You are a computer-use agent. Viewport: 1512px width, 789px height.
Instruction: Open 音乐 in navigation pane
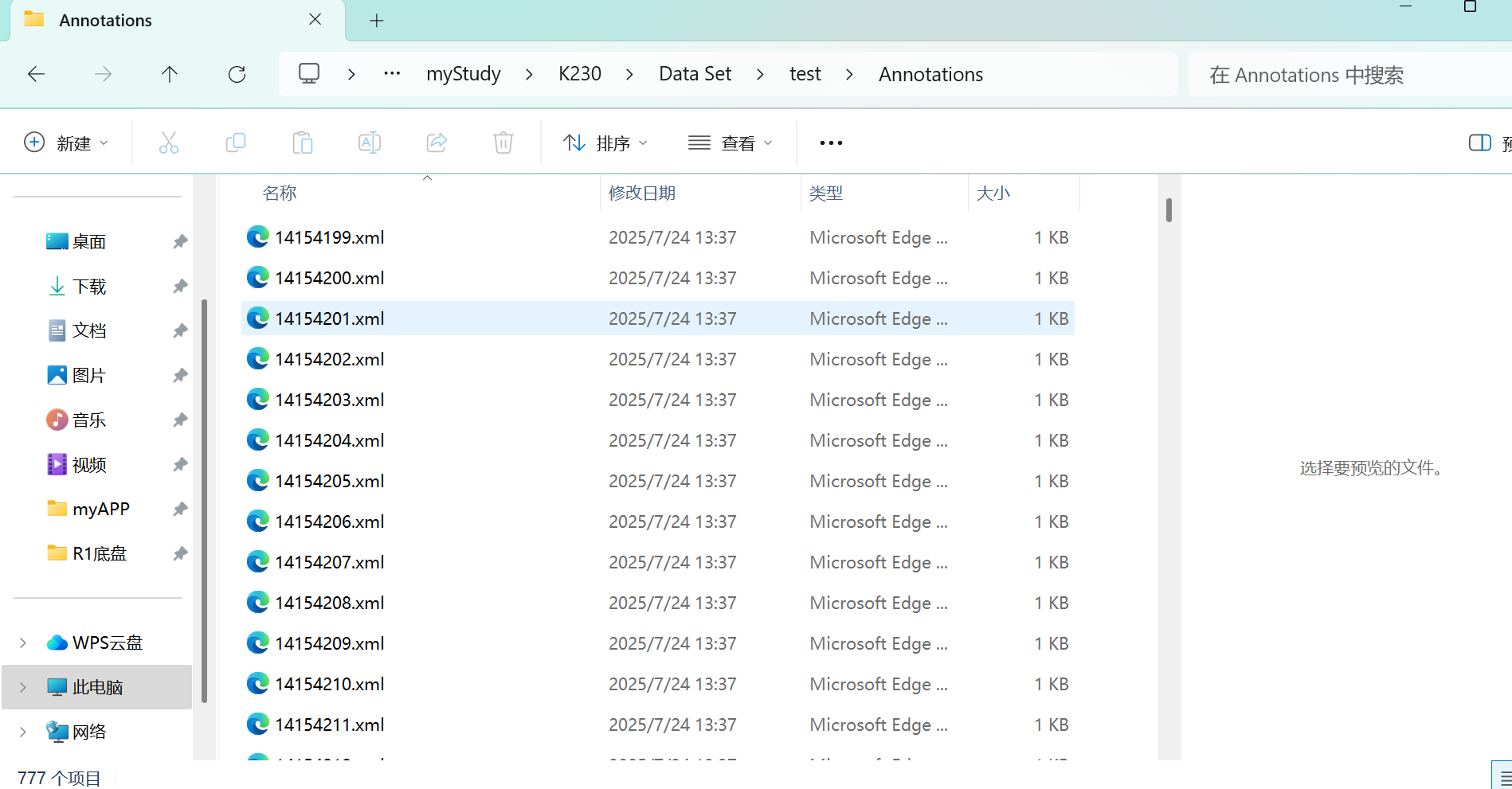[88, 420]
